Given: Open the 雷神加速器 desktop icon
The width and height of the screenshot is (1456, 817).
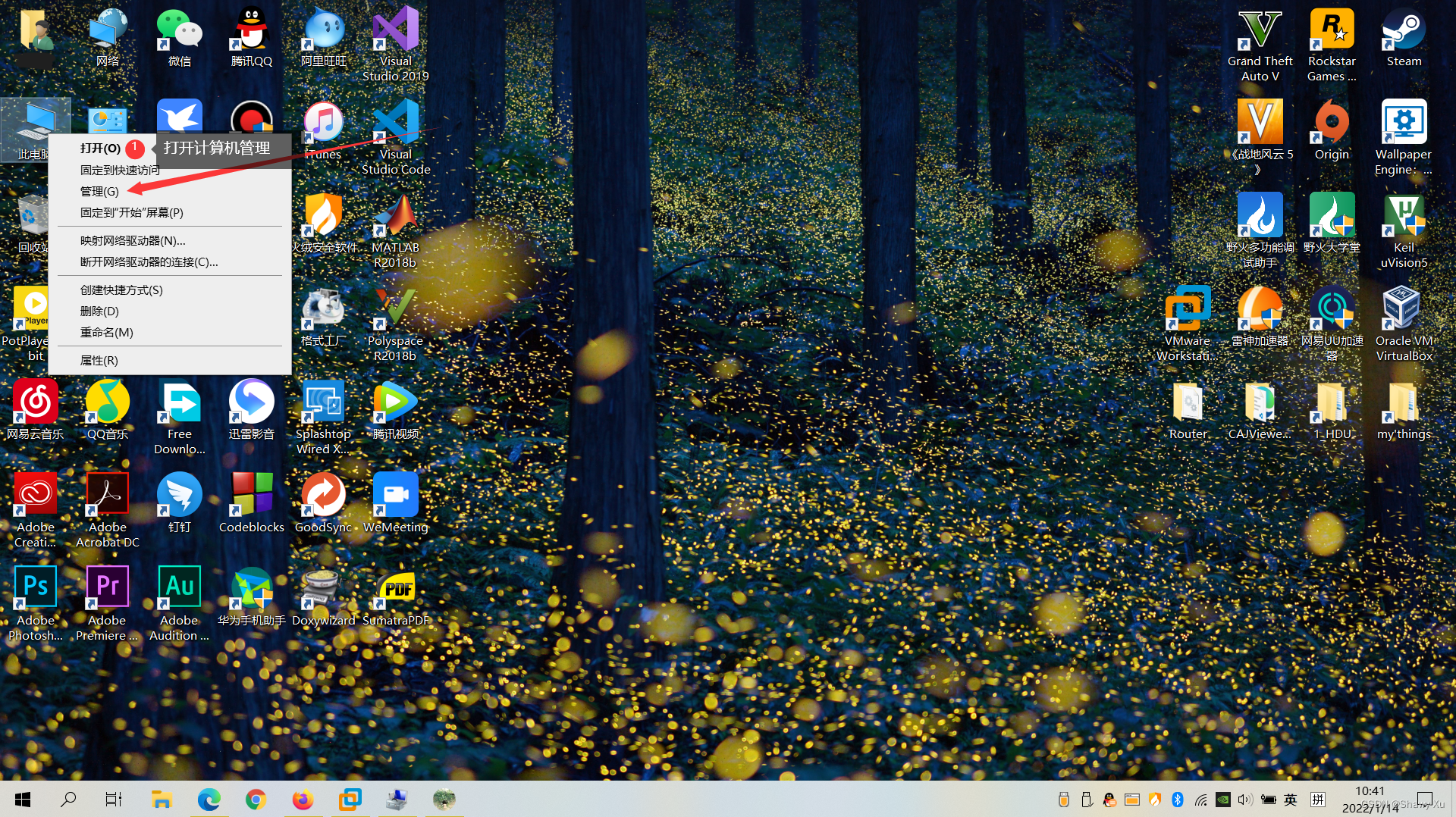Looking at the screenshot, I should tap(1260, 317).
